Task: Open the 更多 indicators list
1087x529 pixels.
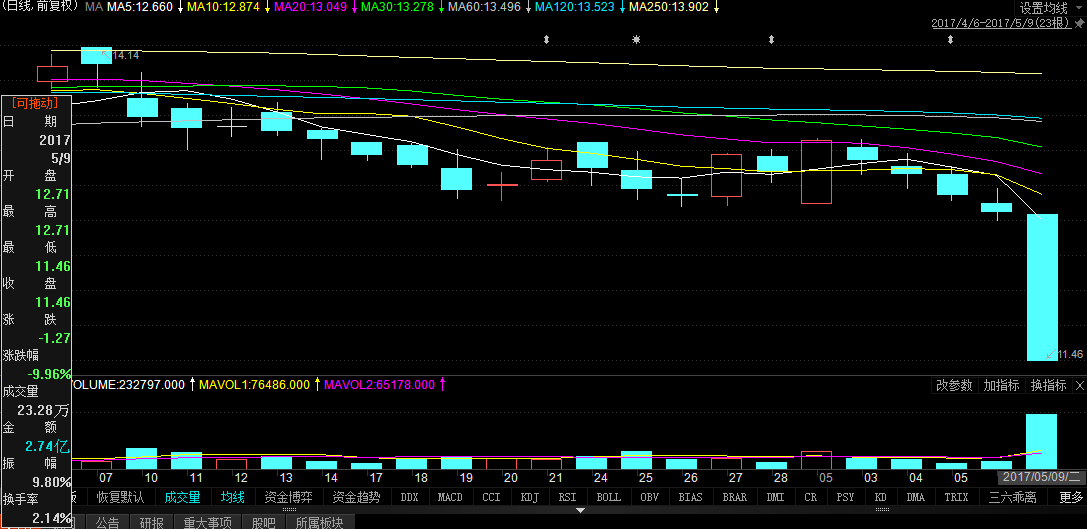Action: point(1071,497)
